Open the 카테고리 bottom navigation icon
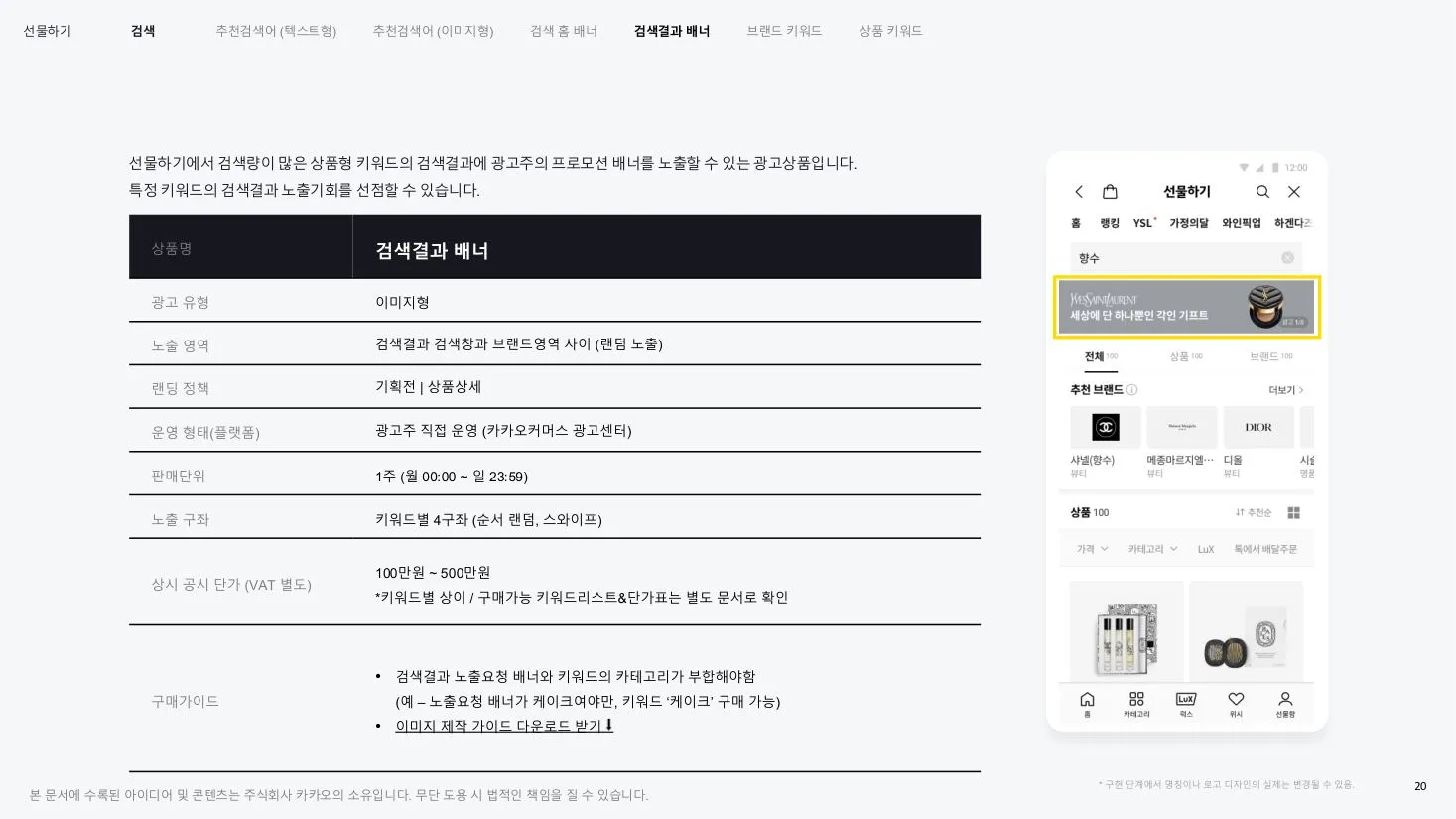1456x819 pixels. [x=1136, y=705]
